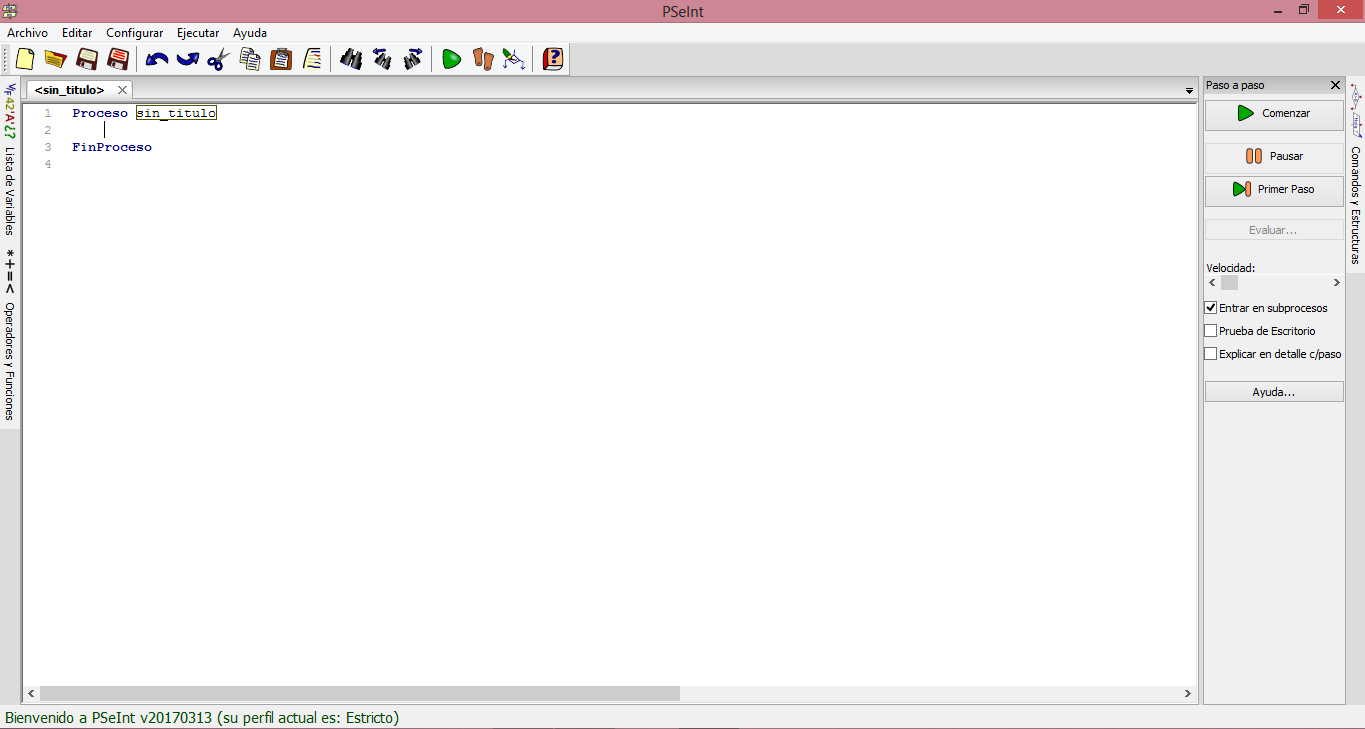Open the Configurar menu
This screenshot has height=729, width=1365.
click(134, 33)
